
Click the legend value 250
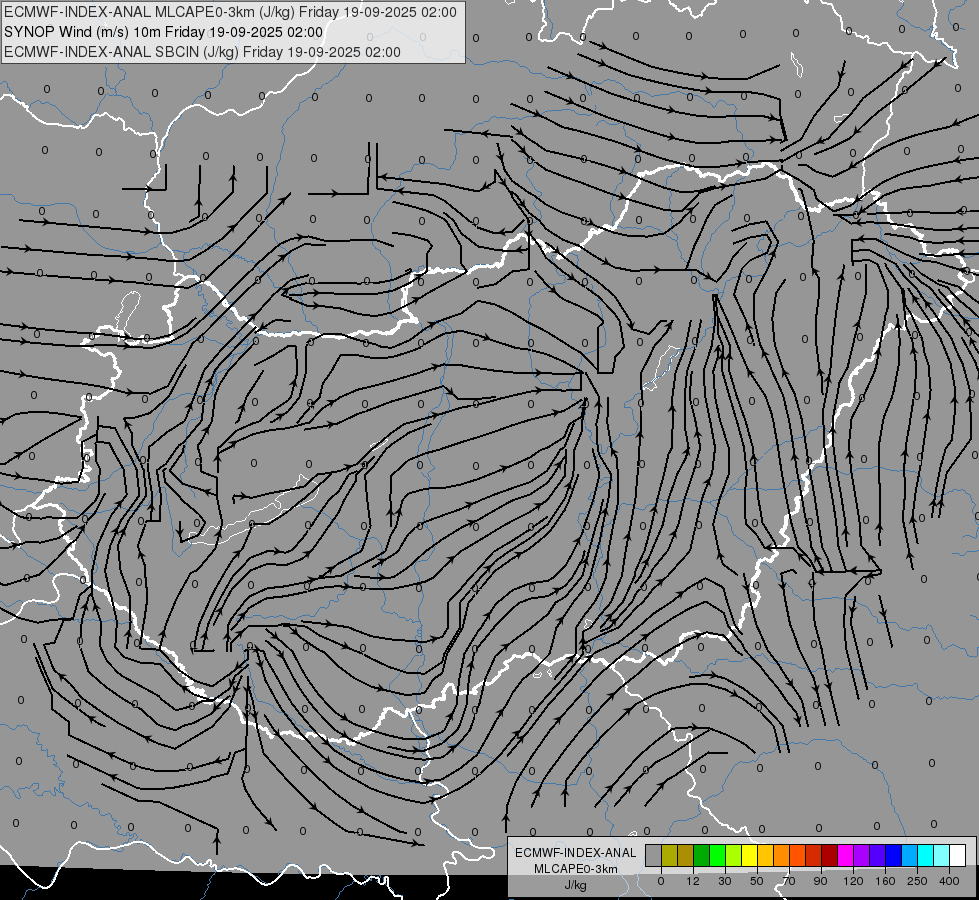pyautogui.click(x=917, y=881)
